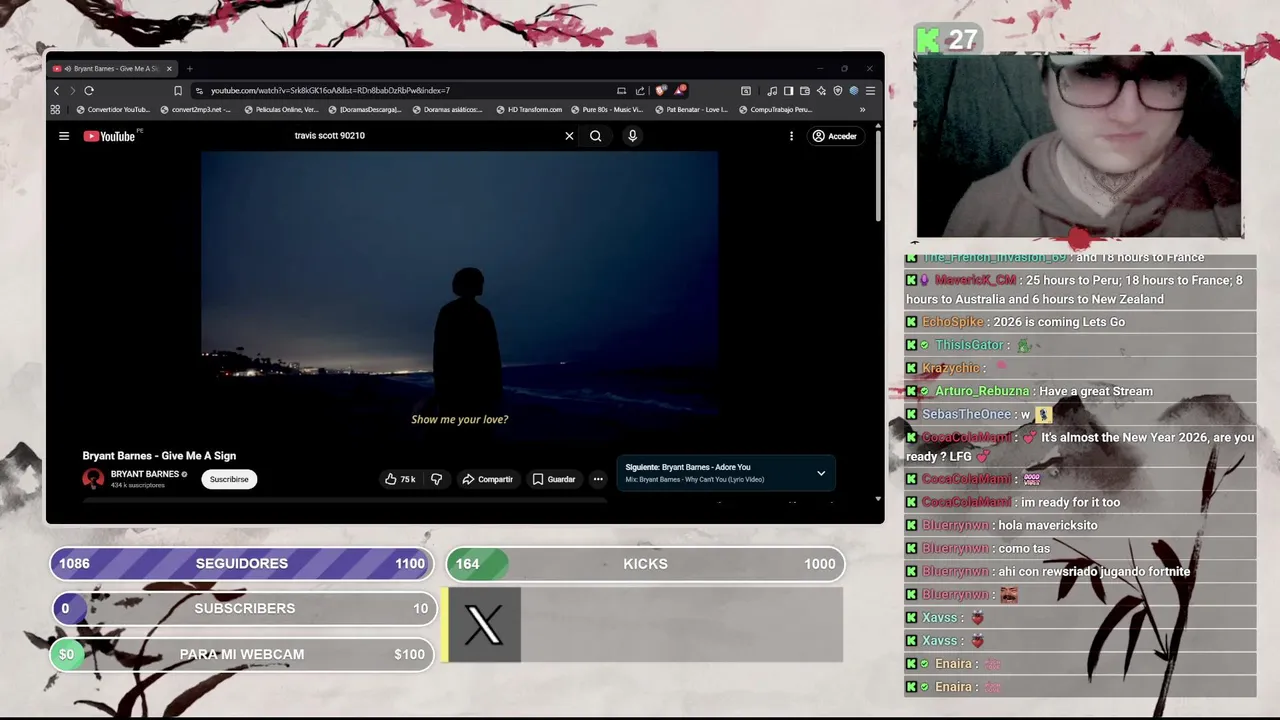This screenshot has width=1280, height=720.
Task: Click chat username EchoSpike
Action: click(953, 322)
